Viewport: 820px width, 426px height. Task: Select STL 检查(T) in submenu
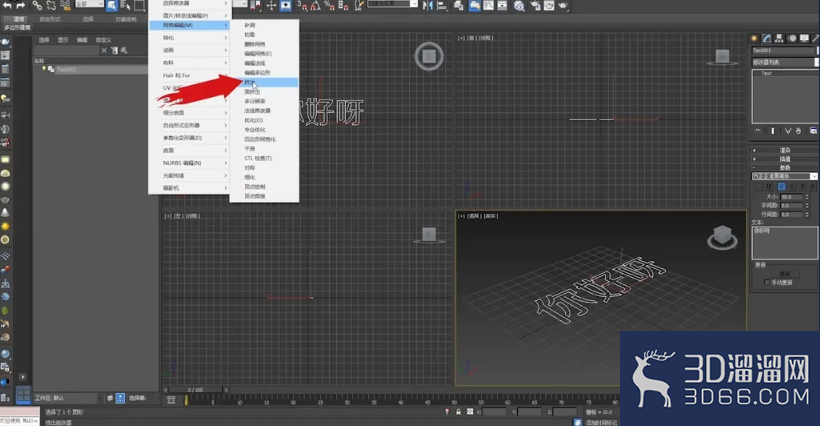tap(264, 158)
